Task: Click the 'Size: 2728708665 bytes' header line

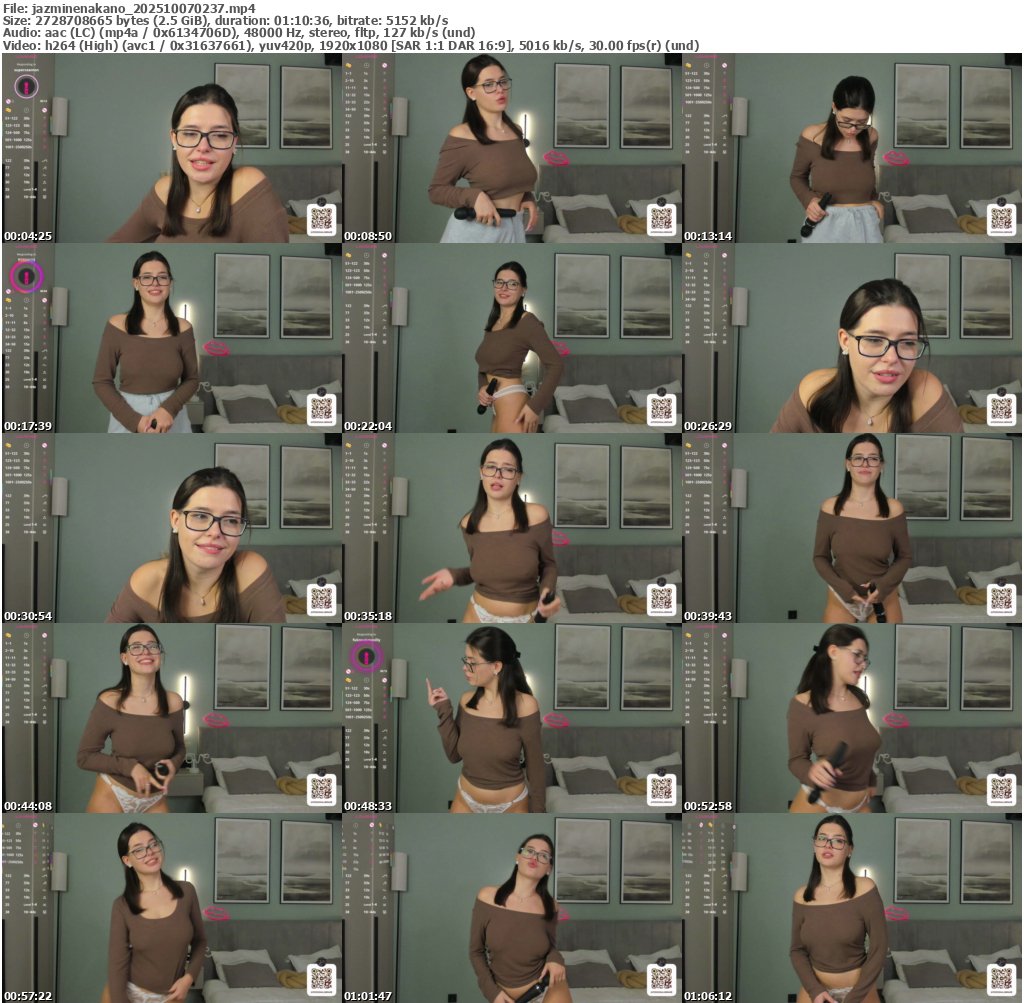Action: pyautogui.click(x=225, y=21)
